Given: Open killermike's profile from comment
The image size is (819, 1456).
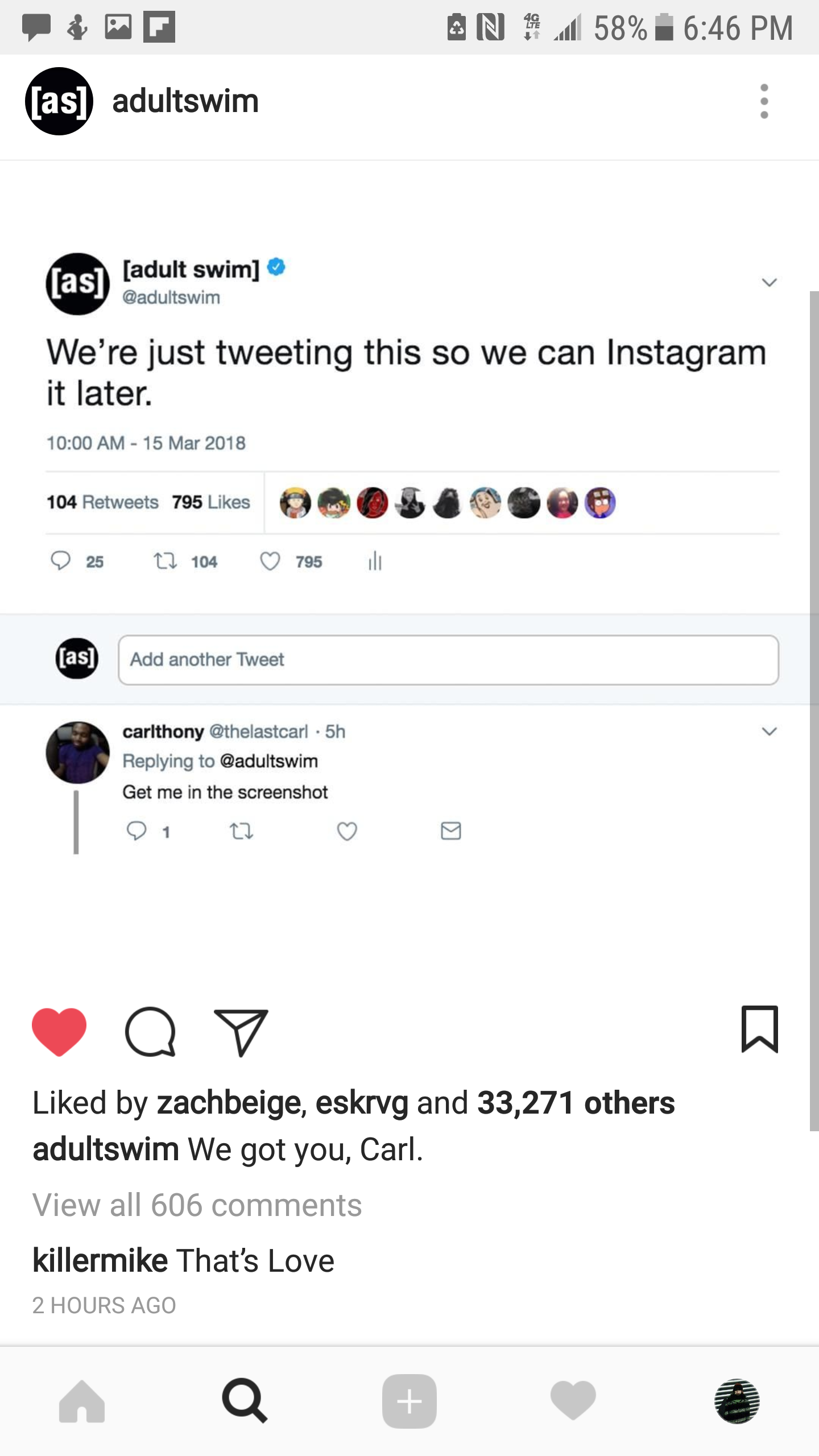Looking at the screenshot, I should (100, 1261).
